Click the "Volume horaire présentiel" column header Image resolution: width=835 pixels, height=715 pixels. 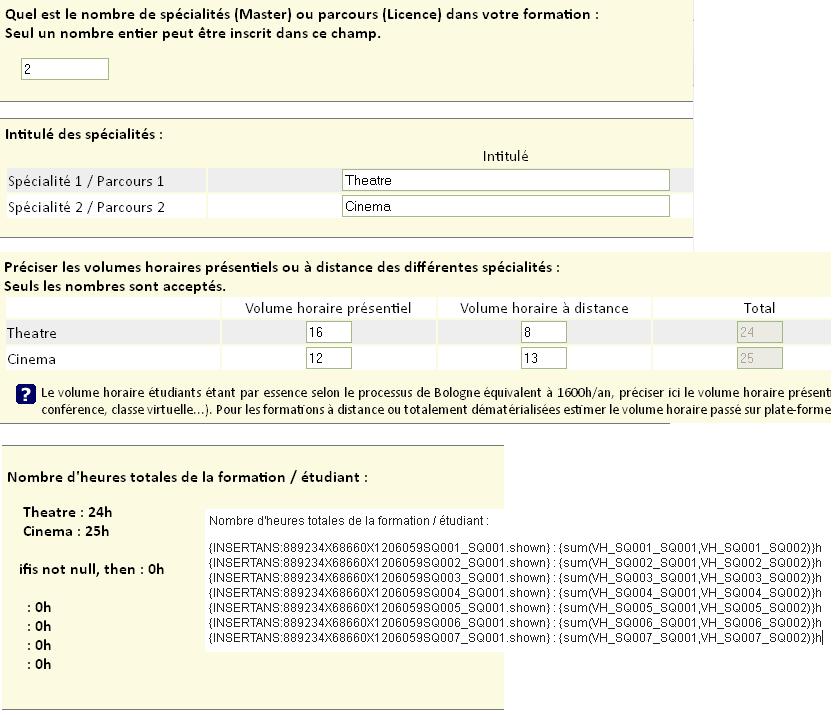point(328,308)
